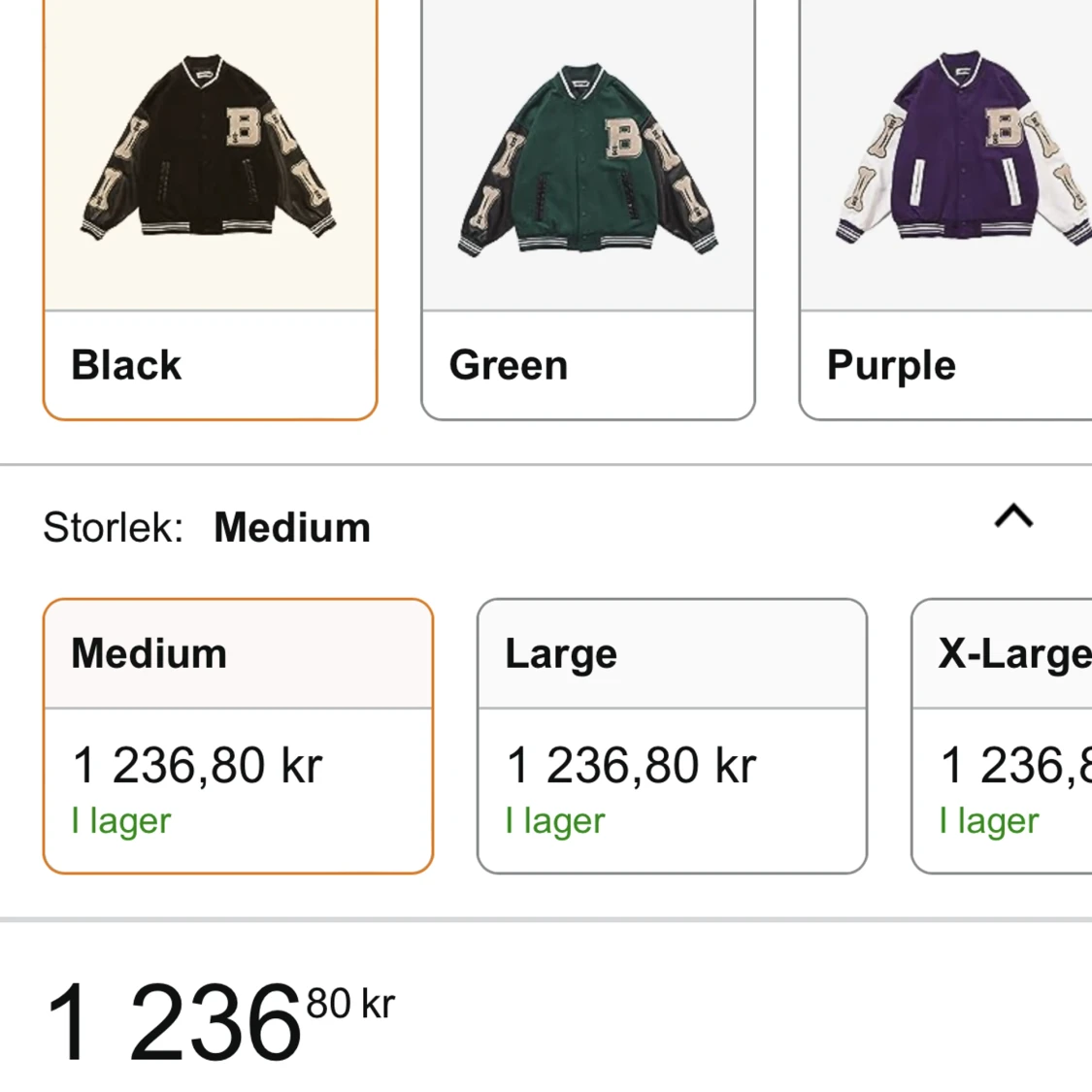Viewport: 1092px width, 1092px height.
Task: Click the "80 kr" superscript price text
Action: (x=350, y=1004)
